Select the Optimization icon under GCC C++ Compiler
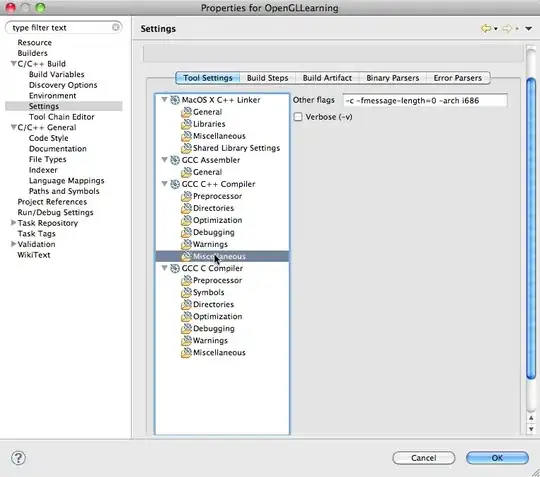The image size is (540, 477). point(186,220)
